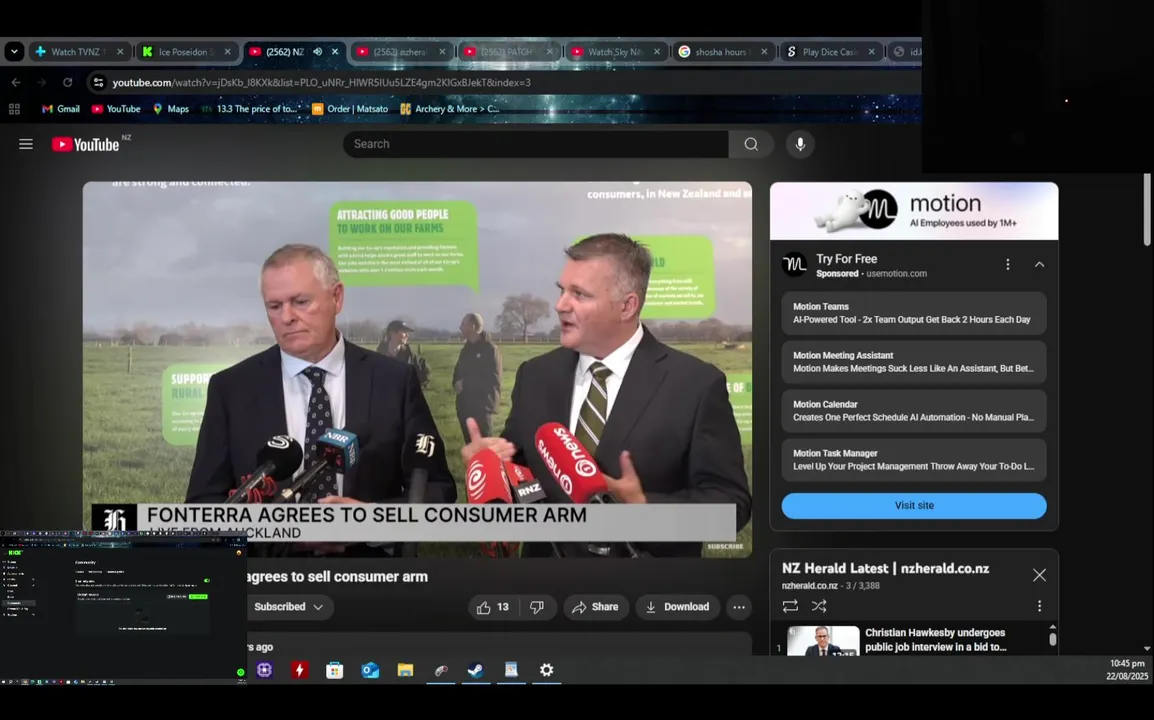Open the game controller taskbar app
This screenshot has width=1154, height=720.
[x=441, y=670]
